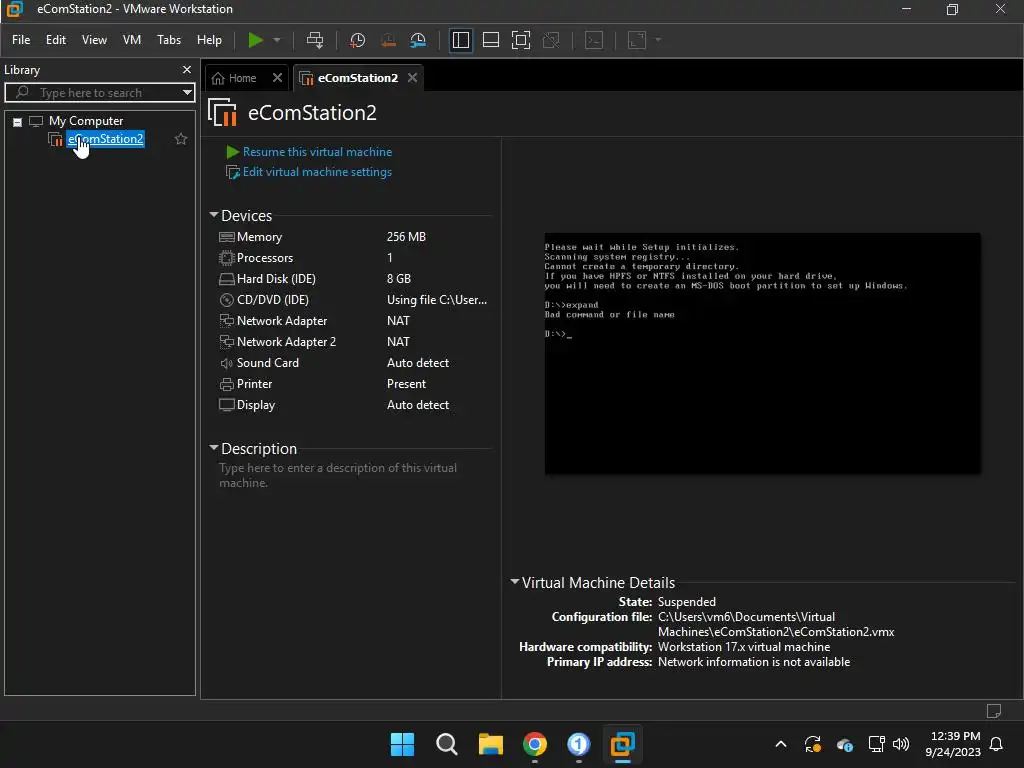Viewport: 1024px width, 768px height.
Task: Show hidden system tray icons
Action: (780, 744)
